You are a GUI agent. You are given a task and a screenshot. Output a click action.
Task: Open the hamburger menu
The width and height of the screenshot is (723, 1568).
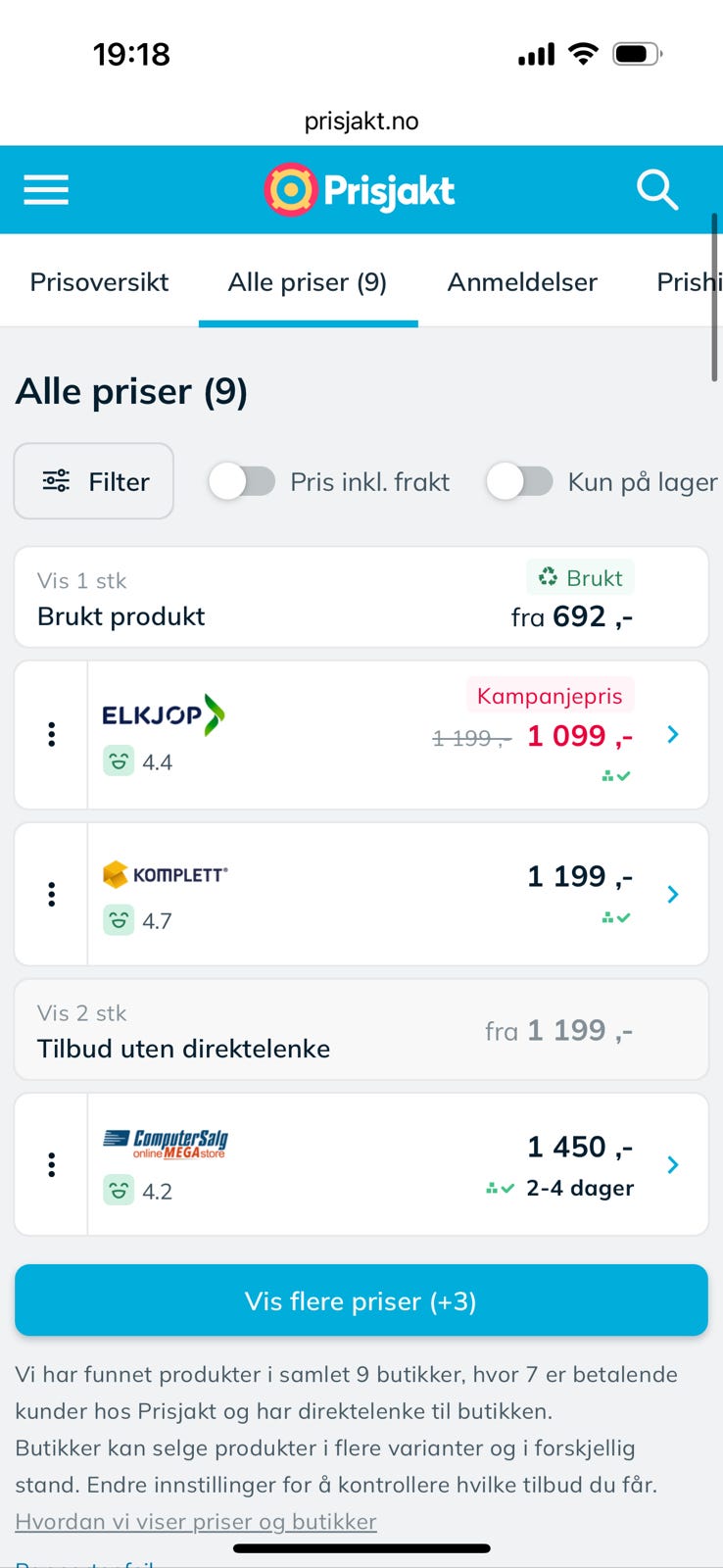pyautogui.click(x=46, y=190)
